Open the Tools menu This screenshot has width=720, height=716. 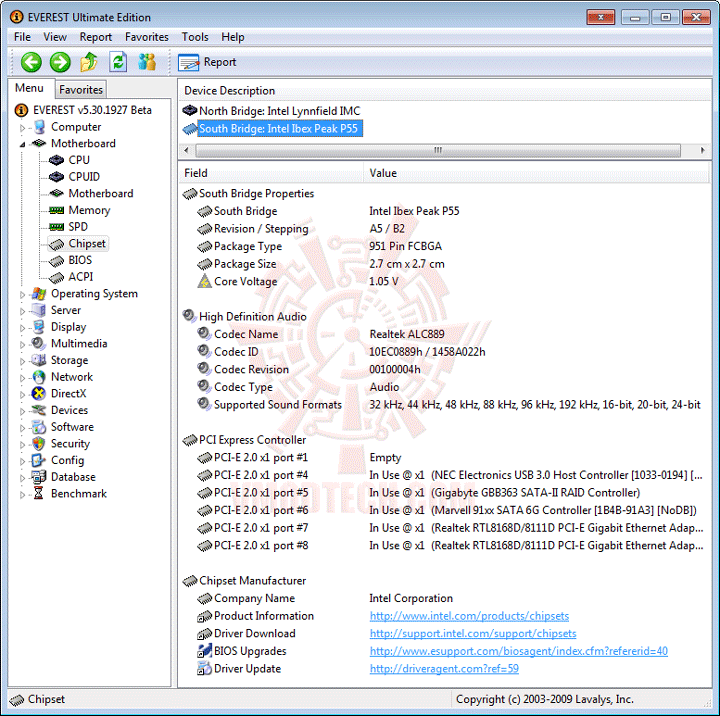tap(195, 37)
